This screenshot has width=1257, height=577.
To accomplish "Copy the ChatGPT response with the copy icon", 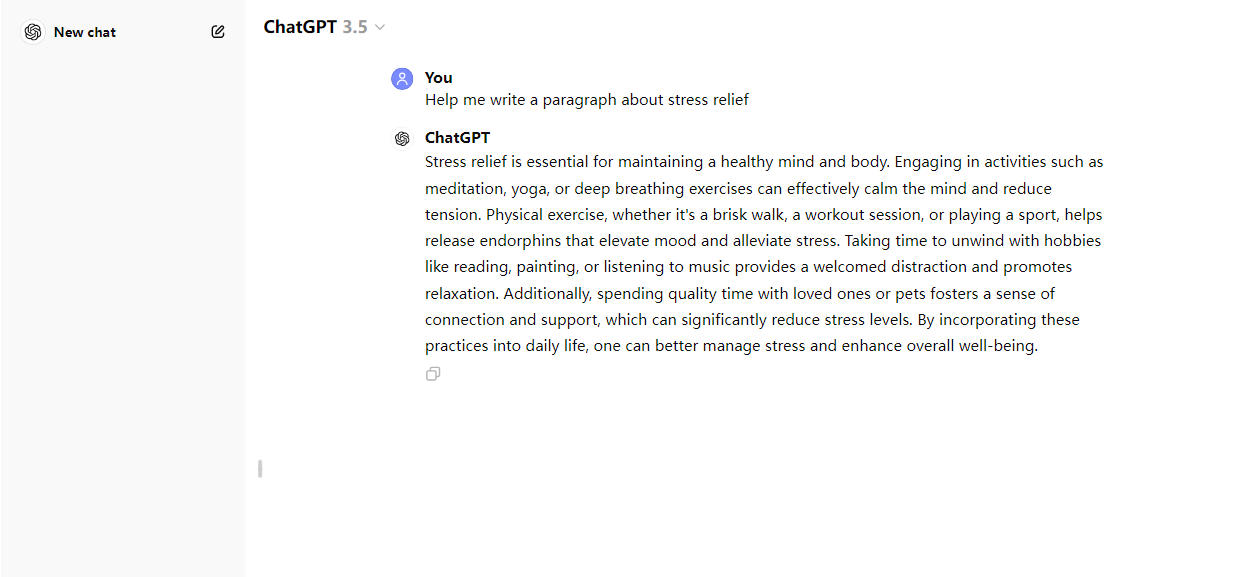I will [433, 374].
